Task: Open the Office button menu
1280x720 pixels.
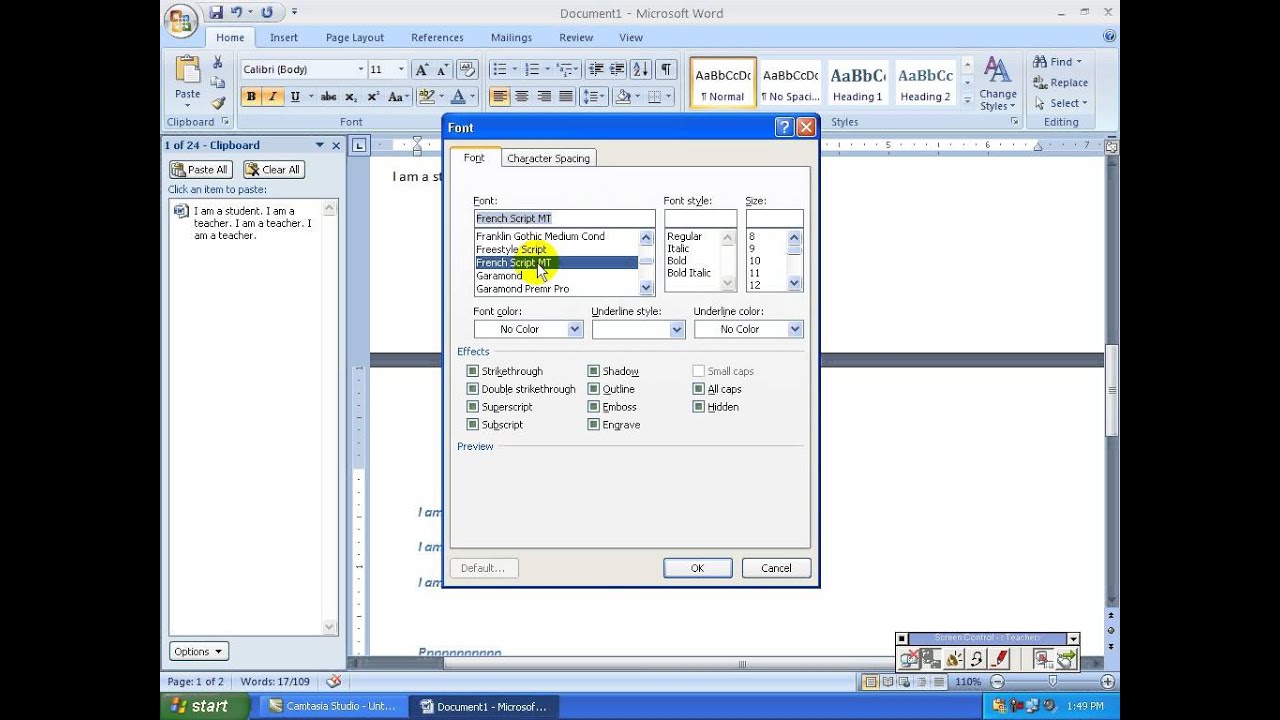Action: 182,21
